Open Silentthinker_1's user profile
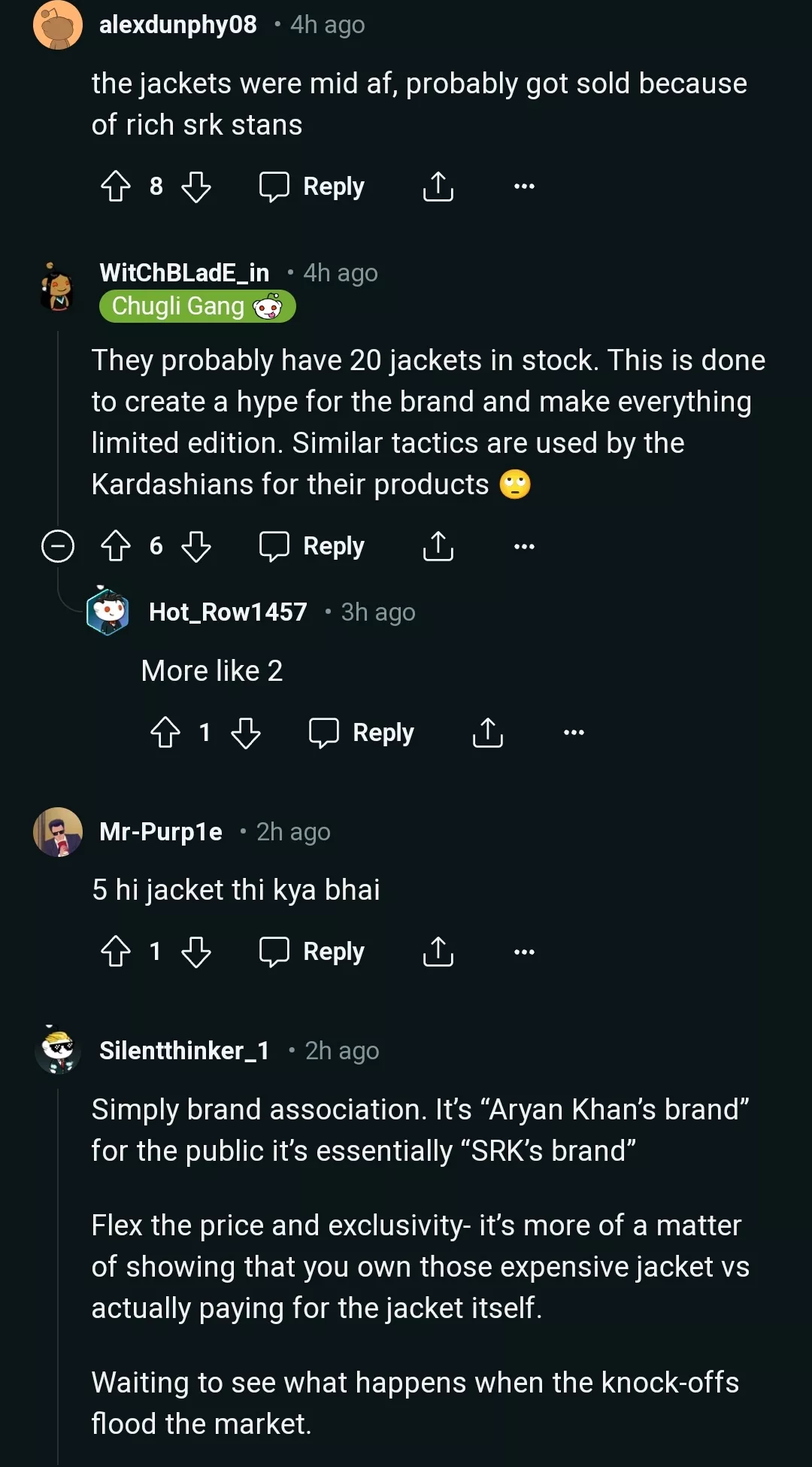The height and width of the screenshot is (1467, 812). (184, 1050)
